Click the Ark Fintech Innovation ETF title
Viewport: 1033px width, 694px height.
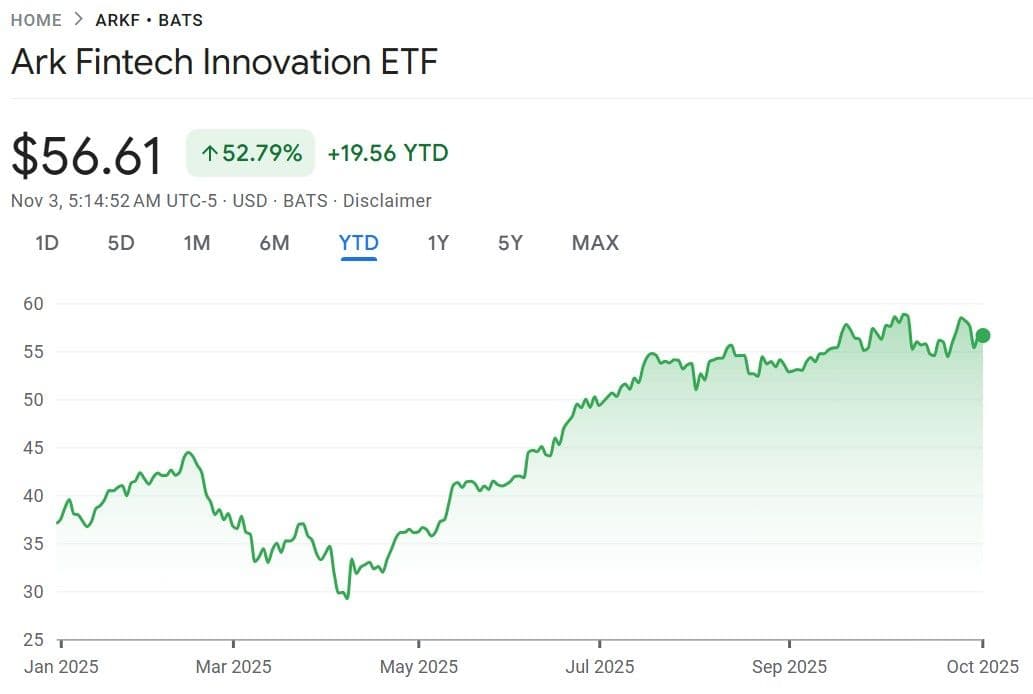point(224,62)
